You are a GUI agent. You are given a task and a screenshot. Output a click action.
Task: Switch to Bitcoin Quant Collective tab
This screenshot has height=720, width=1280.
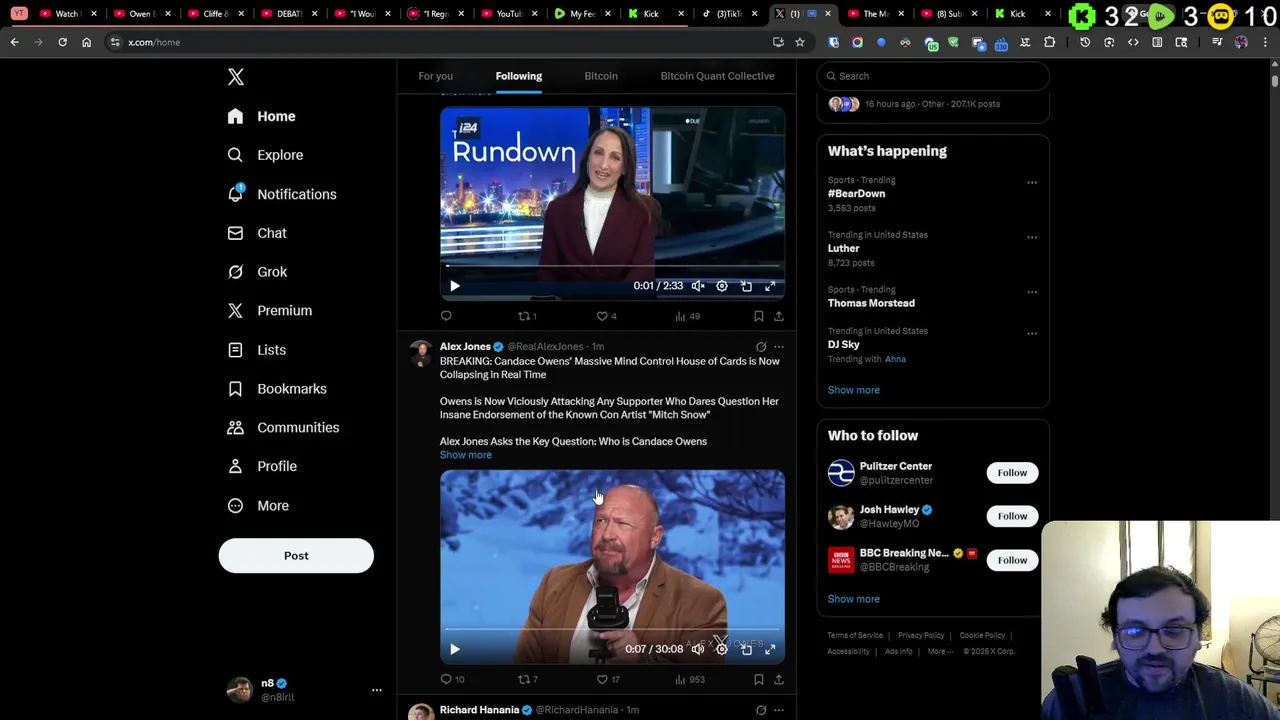717,76
